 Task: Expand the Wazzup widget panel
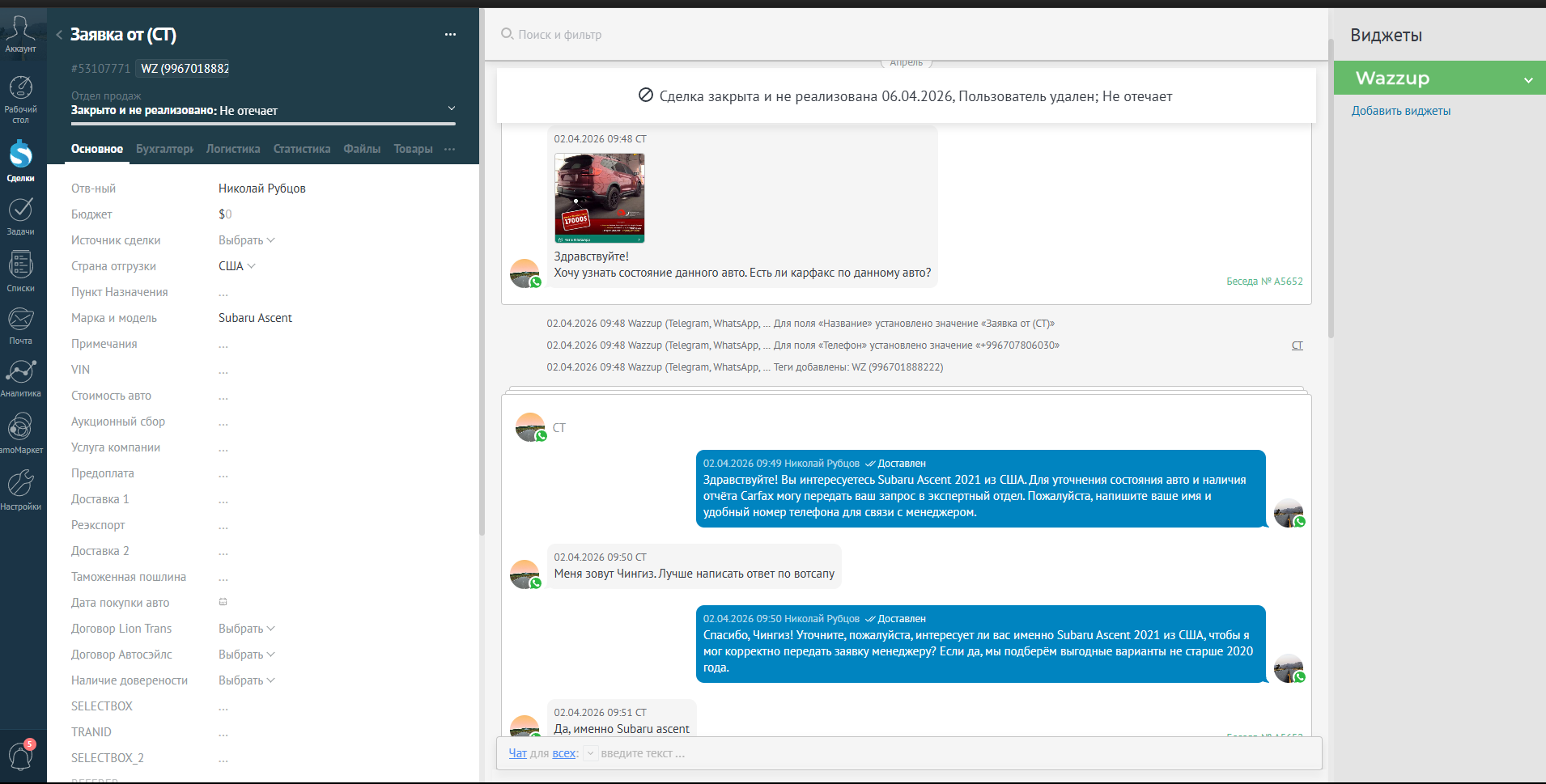1528,79
